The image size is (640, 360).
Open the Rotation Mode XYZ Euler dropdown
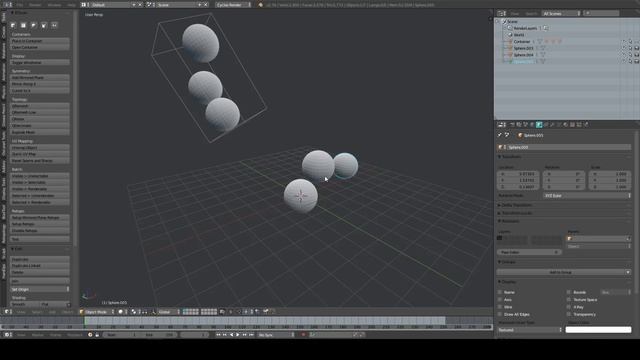[587, 196]
